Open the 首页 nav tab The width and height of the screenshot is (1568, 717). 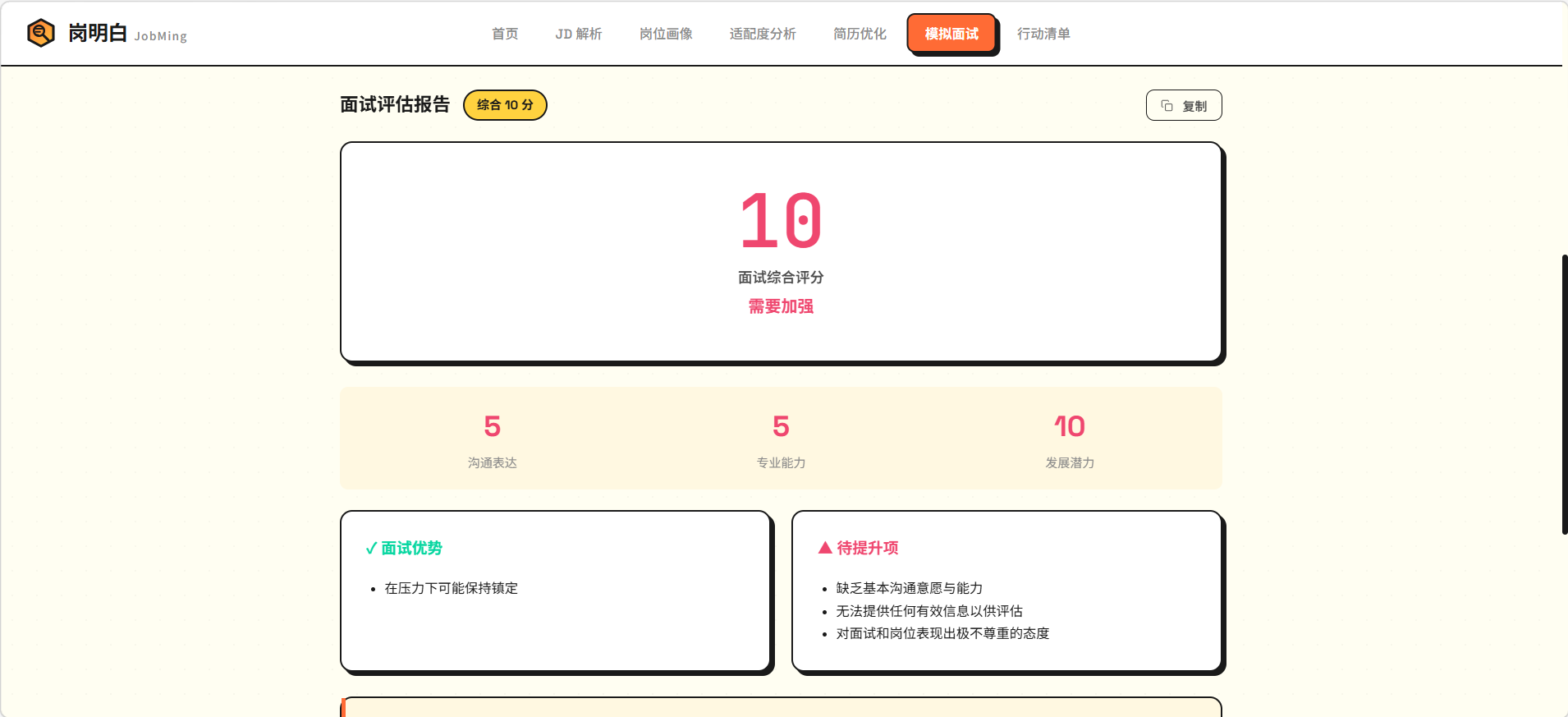point(505,34)
